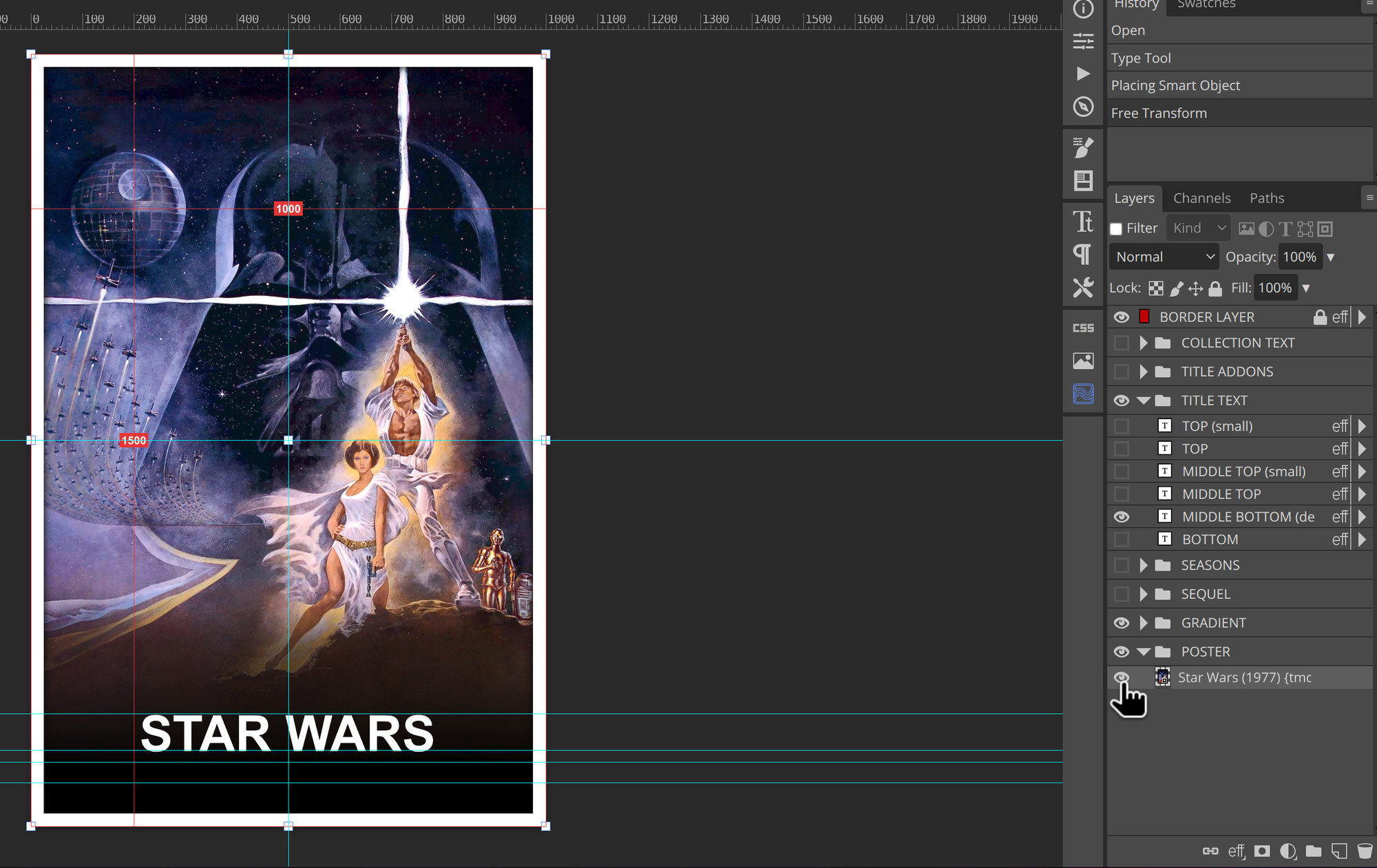Hide the TITLE TEXT folder
This screenshot has width=1377, height=868.
point(1122,401)
